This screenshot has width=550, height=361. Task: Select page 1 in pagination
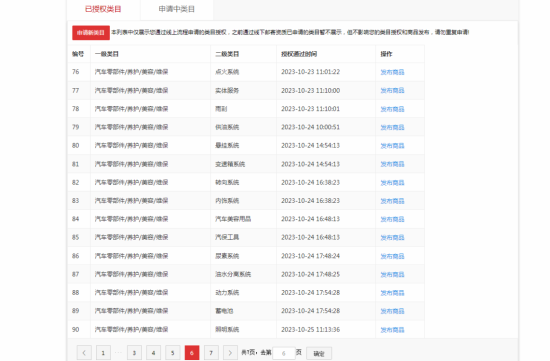[x=103, y=353]
